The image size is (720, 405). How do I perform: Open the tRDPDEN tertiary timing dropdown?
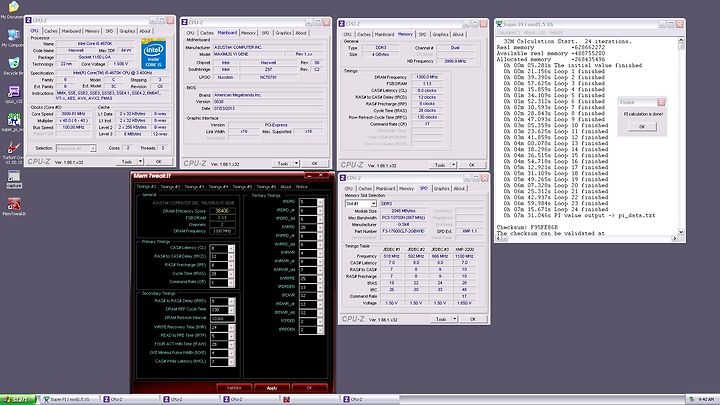pos(320,287)
